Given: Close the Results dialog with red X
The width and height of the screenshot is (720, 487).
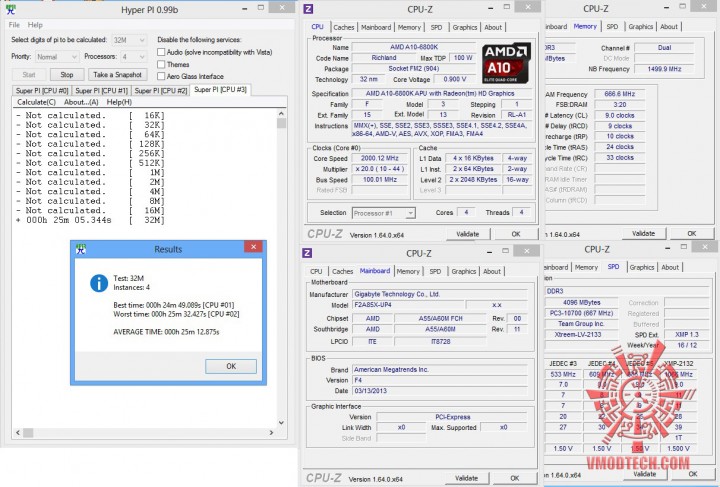Looking at the screenshot, I should point(253,247).
